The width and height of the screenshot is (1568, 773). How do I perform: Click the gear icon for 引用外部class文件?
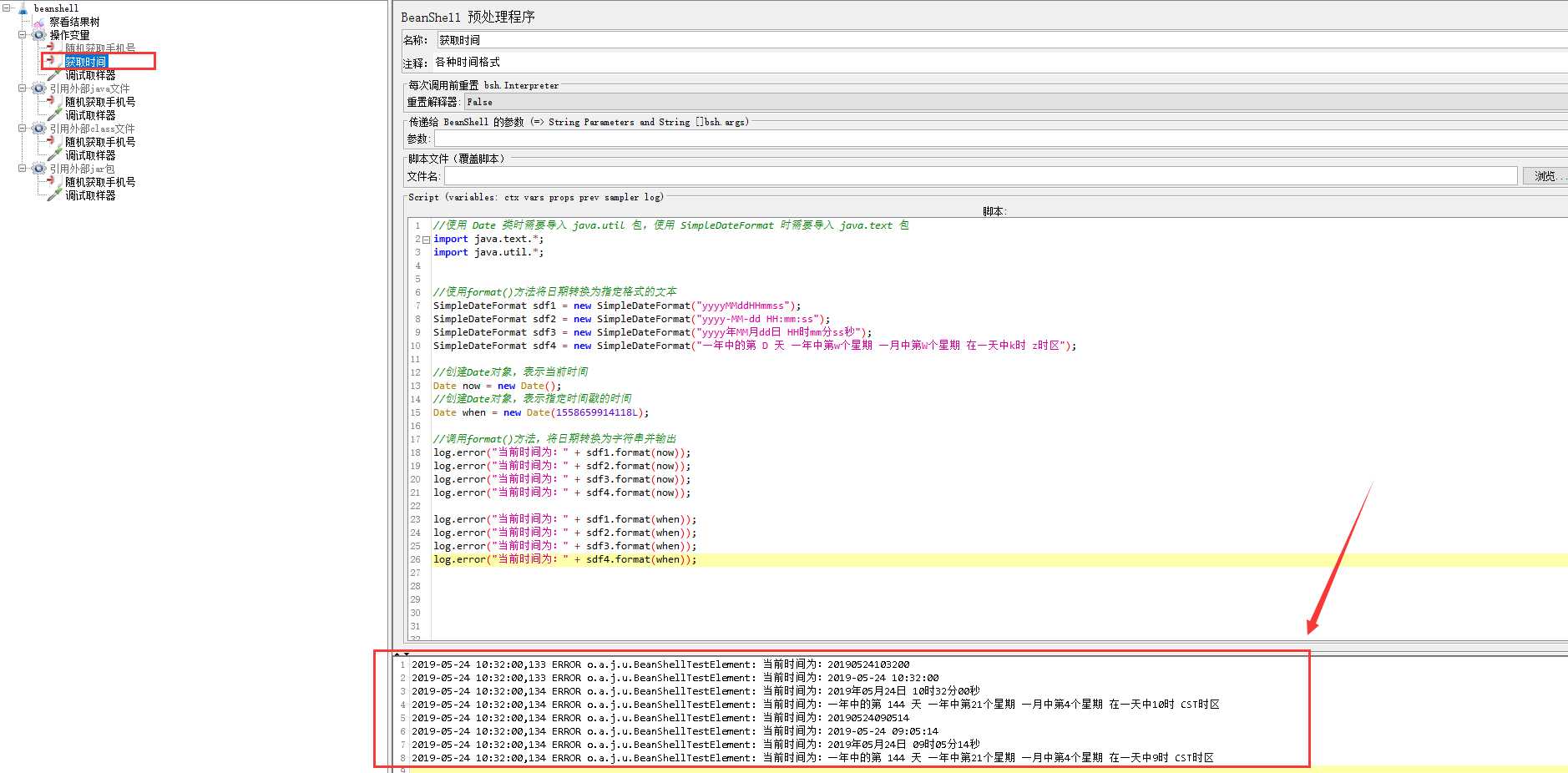[38, 129]
